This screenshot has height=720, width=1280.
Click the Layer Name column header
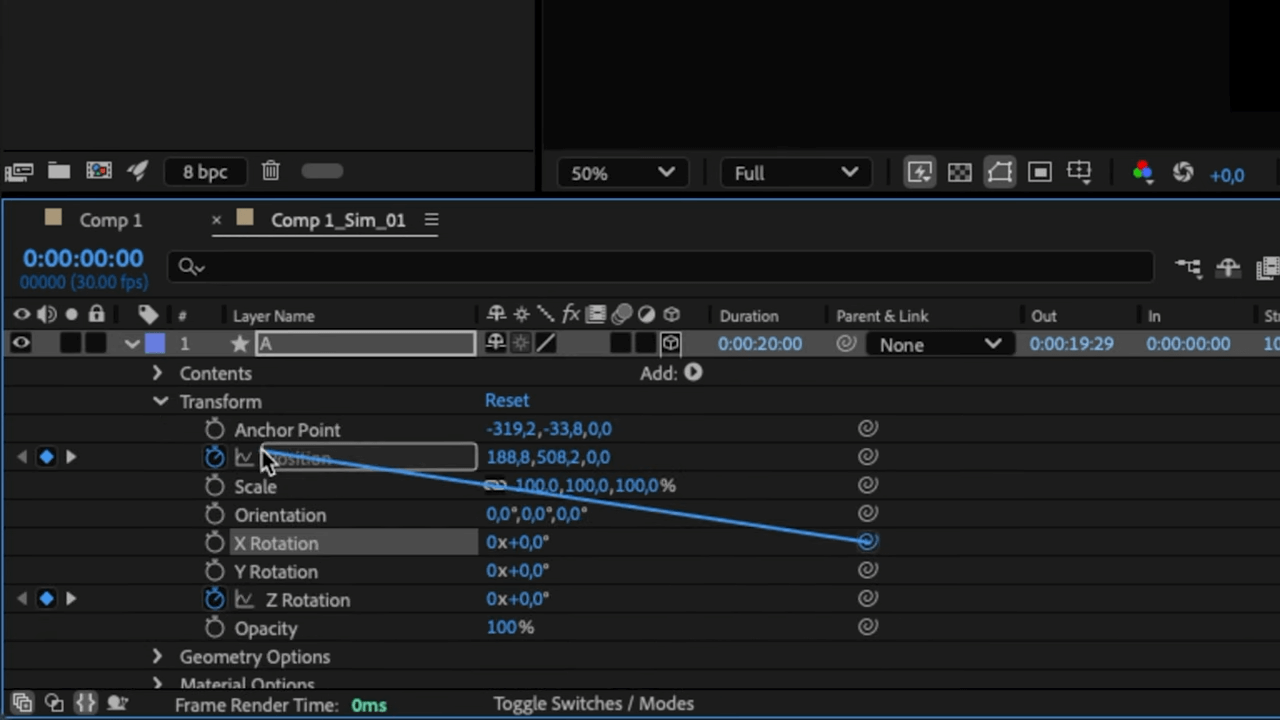pos(273,316)
